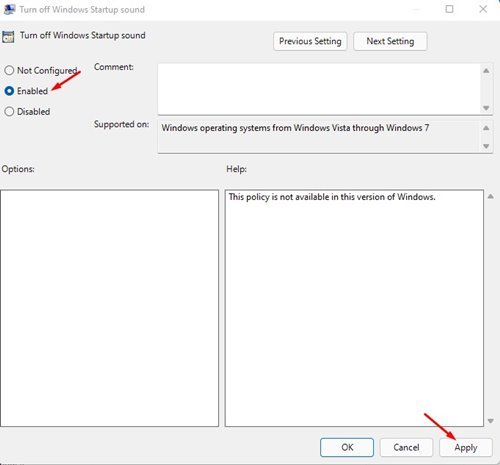Maximize the policy dialog window
Screen dimensions: 500x465
[x=449, y=9]
